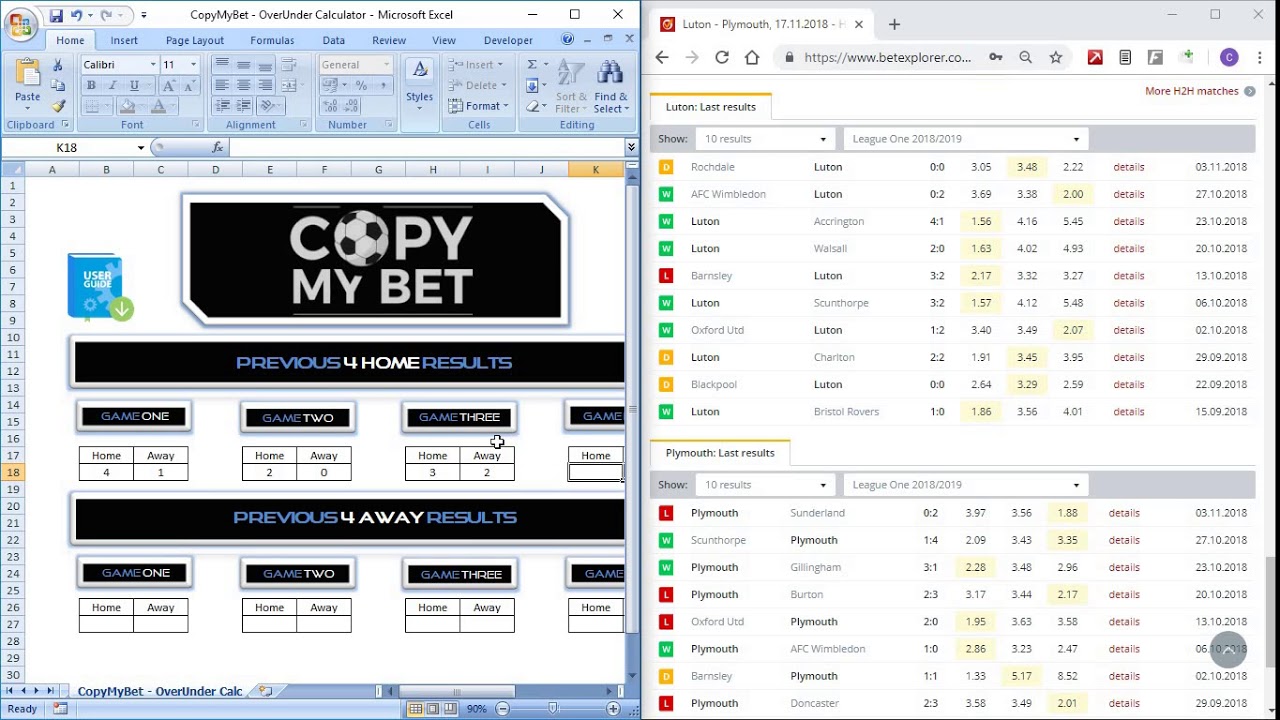Toggle Underline formatting in Font group
The width and height of the screenshot is (1280, 720).
click(134, 86)
